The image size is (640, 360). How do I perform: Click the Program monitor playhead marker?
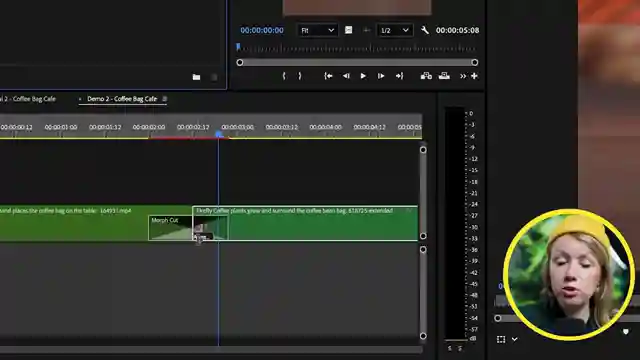click(238, 47)
